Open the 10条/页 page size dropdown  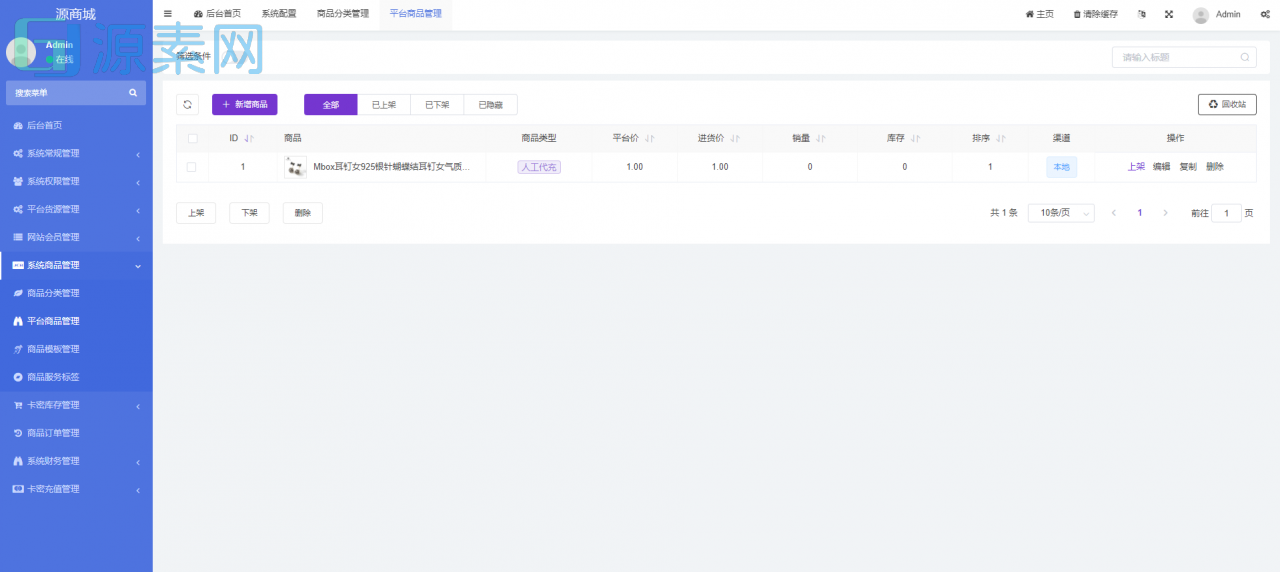pos(1061,213)
